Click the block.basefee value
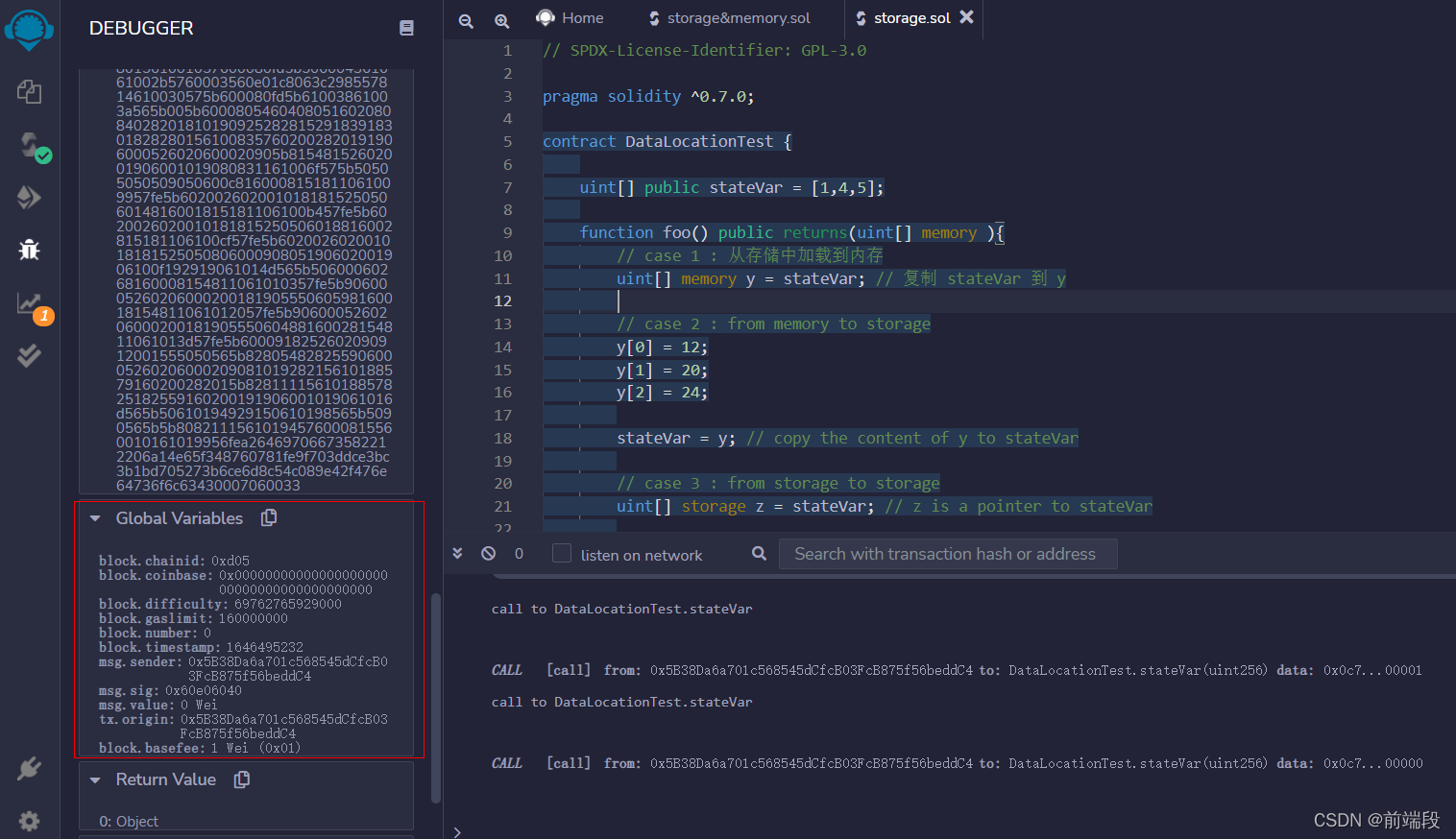Viewport: 1456px width, 839px height. click(255, 748)
